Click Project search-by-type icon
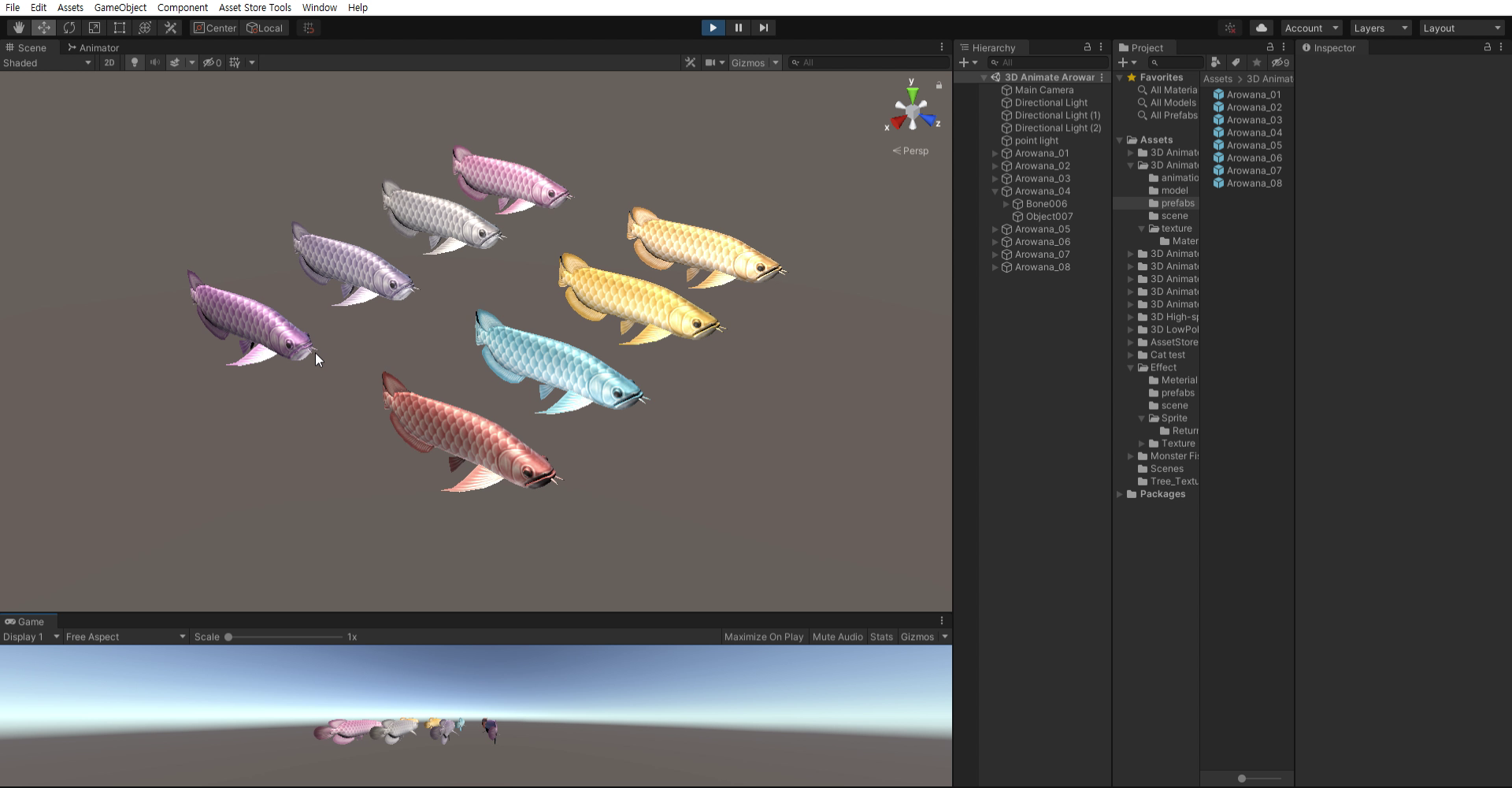 [1215, 62]
